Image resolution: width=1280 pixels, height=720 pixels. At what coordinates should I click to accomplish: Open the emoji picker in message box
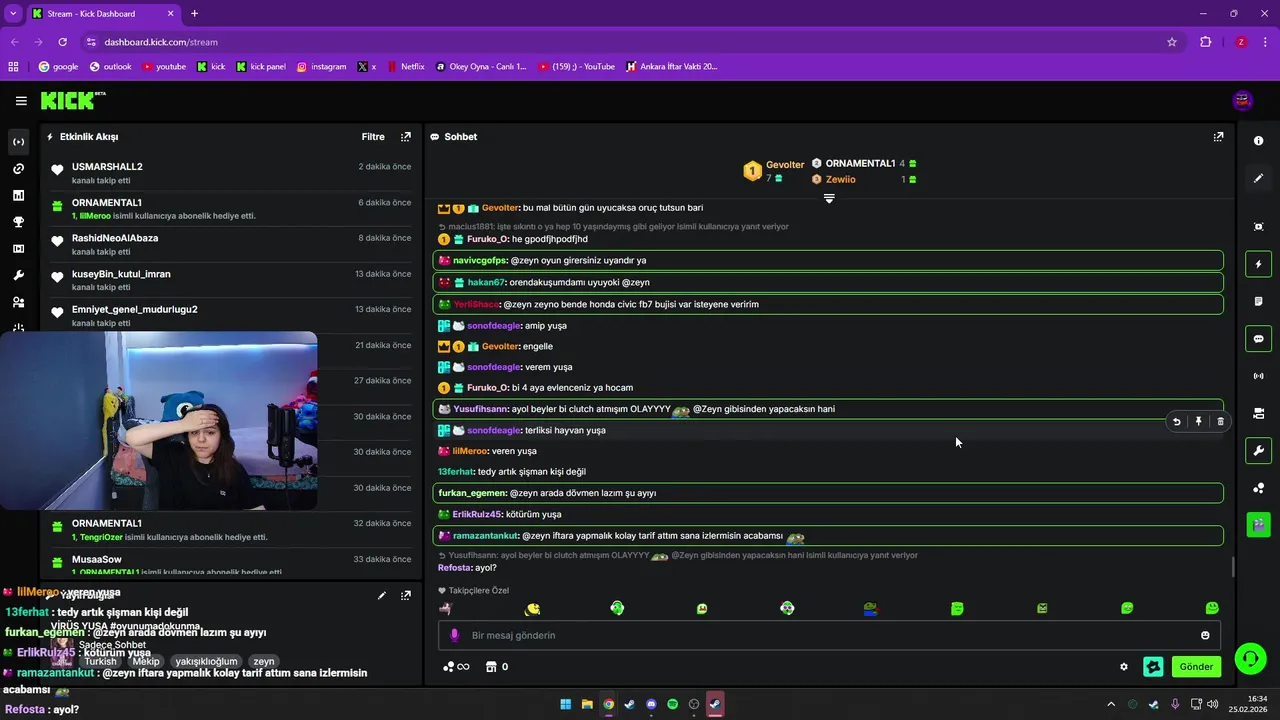pos(1205,635)
